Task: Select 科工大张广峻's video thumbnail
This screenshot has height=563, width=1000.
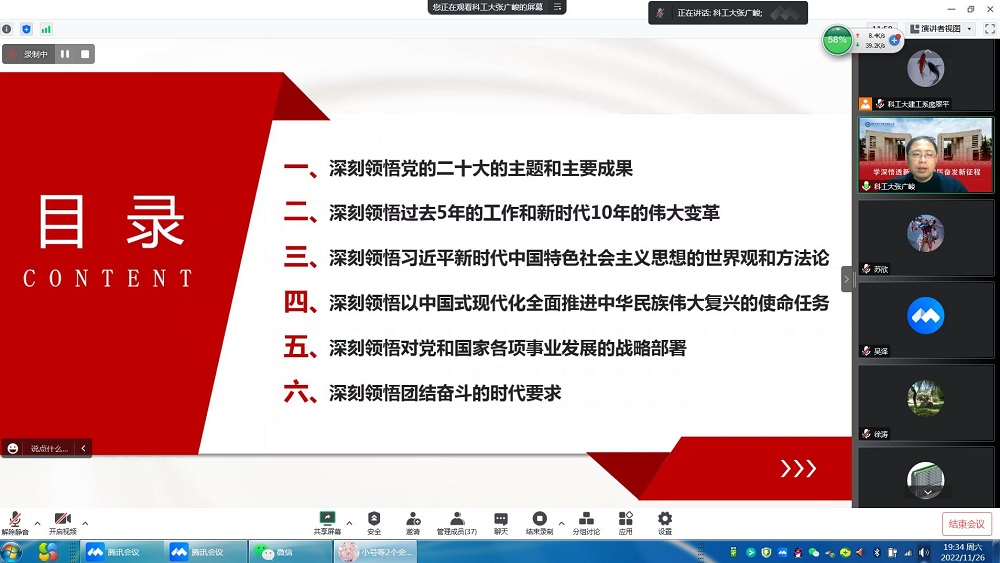Action: click(x=911, y=154)
